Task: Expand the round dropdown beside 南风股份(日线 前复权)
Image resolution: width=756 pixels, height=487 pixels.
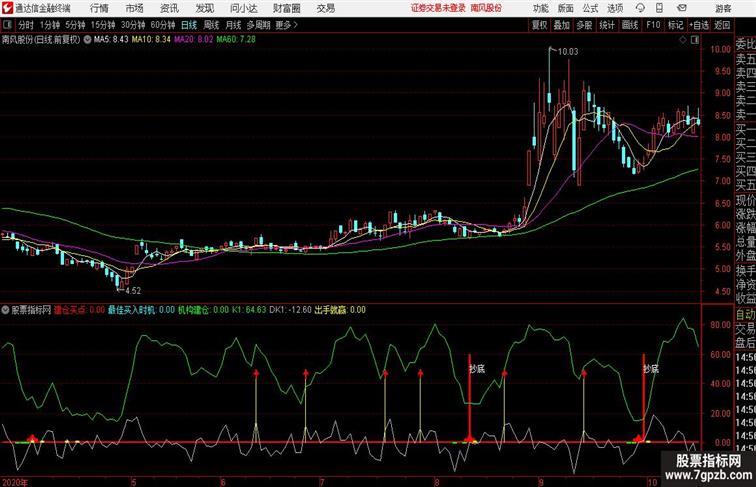Action: (87, 40)
